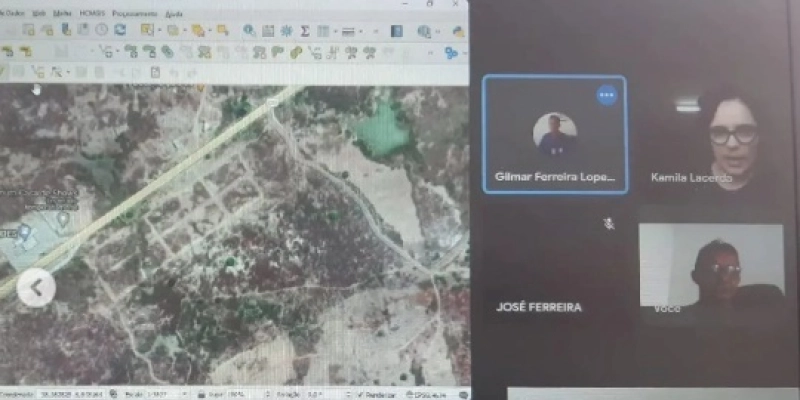The width and height of the screenshot is (800, 400).
Task: Expand the Select Features tool dropdown arrow
Action: [x=159, y=31]
